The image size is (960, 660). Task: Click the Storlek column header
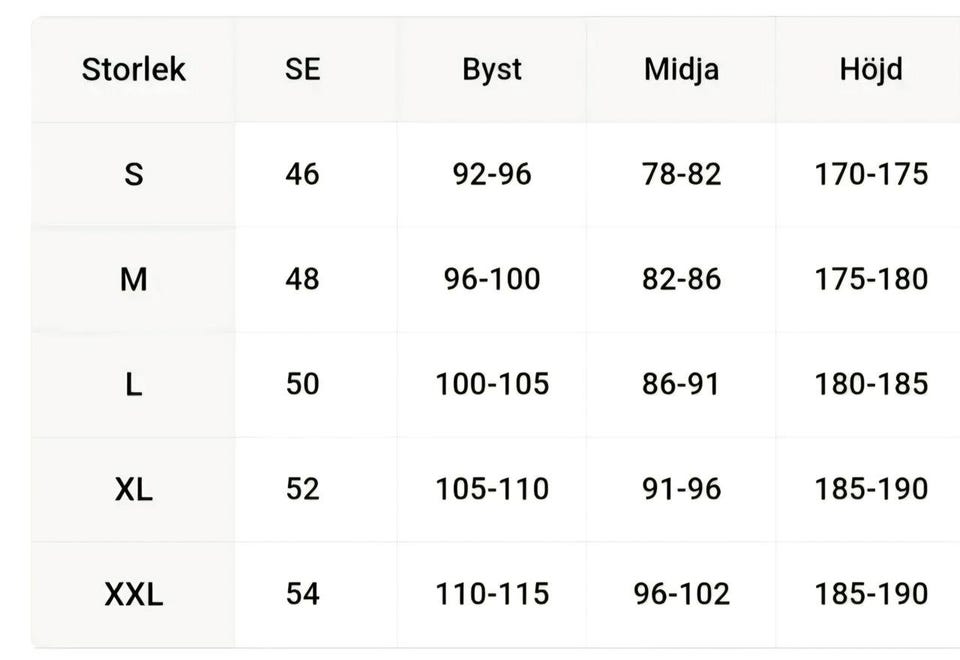(134, 70)
